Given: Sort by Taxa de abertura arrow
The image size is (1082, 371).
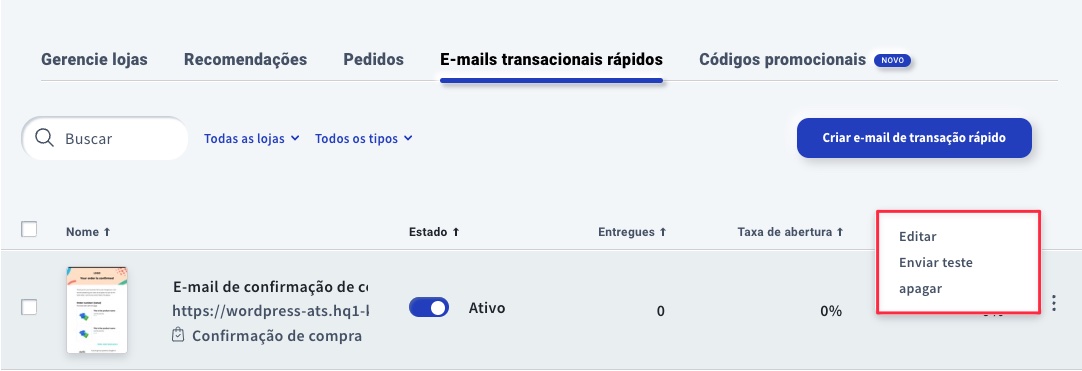Looking at the screenshot, I should [840, 232].
